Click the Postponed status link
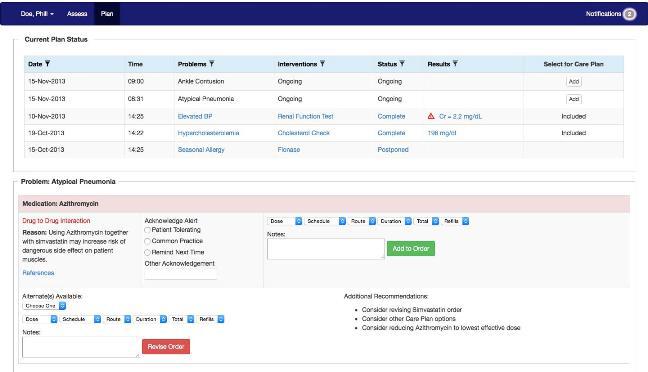Image resolution: width=648 pixels, height=372 pixels. coord(393,150)
